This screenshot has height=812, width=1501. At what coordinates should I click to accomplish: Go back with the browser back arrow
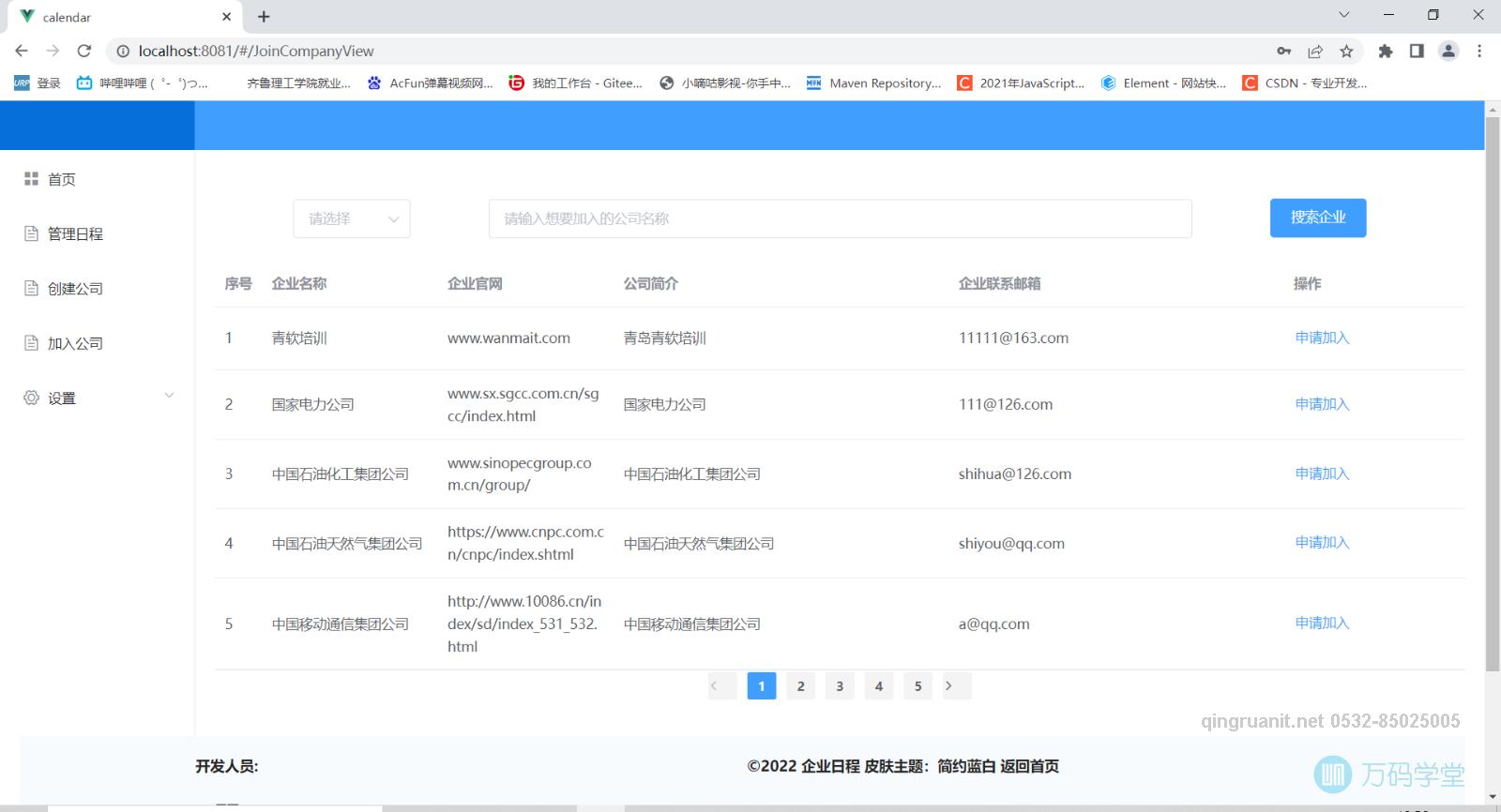pos(22,51)
